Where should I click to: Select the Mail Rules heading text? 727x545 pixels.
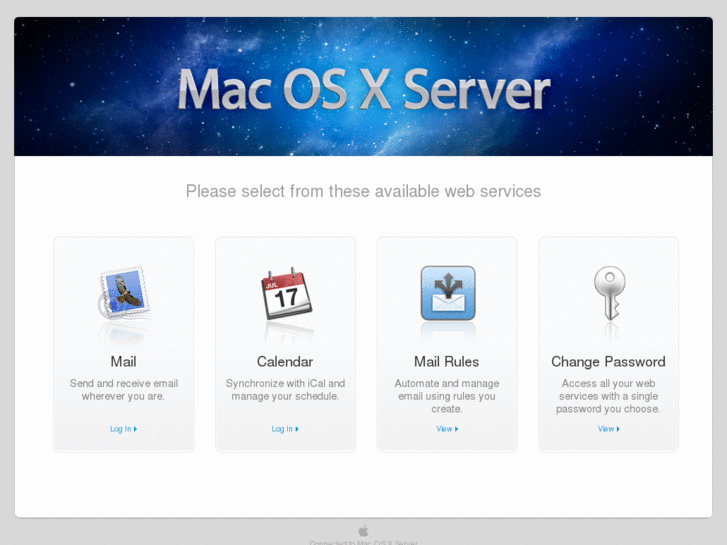point(446,362)
